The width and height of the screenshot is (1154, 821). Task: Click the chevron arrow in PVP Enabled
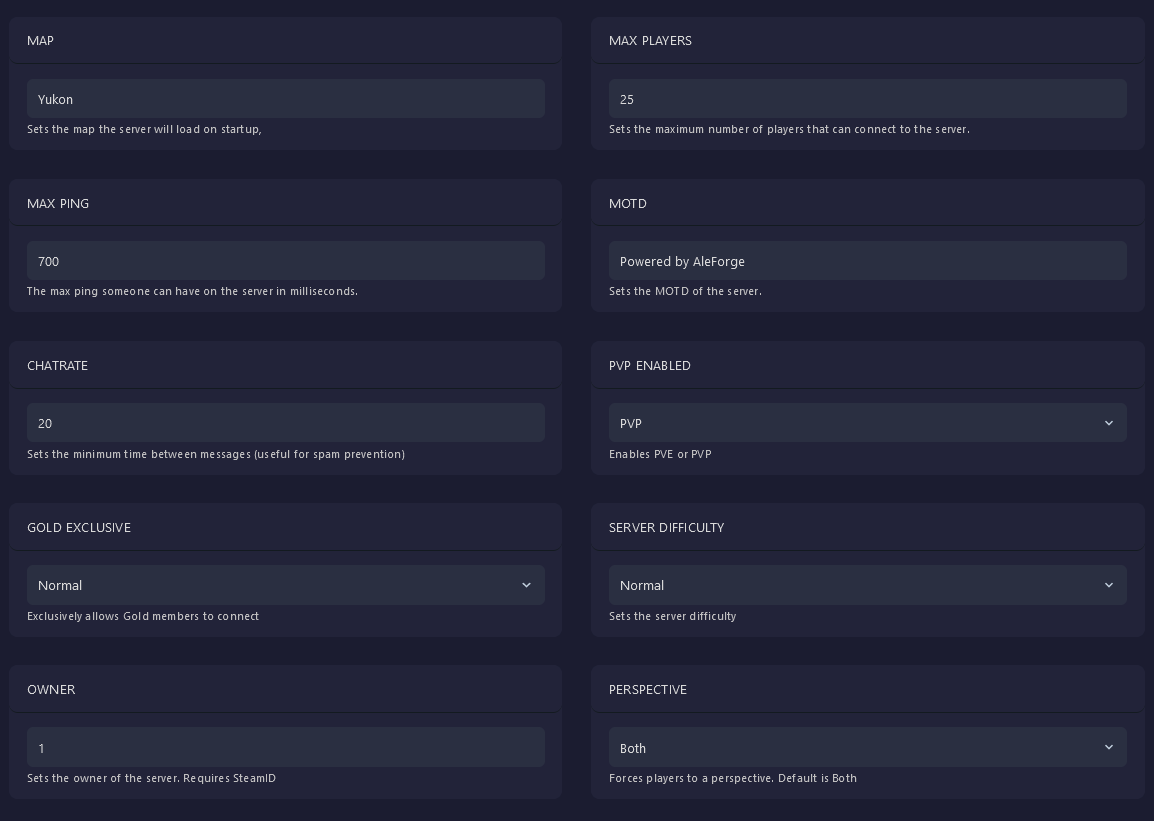coord(1108,423)
